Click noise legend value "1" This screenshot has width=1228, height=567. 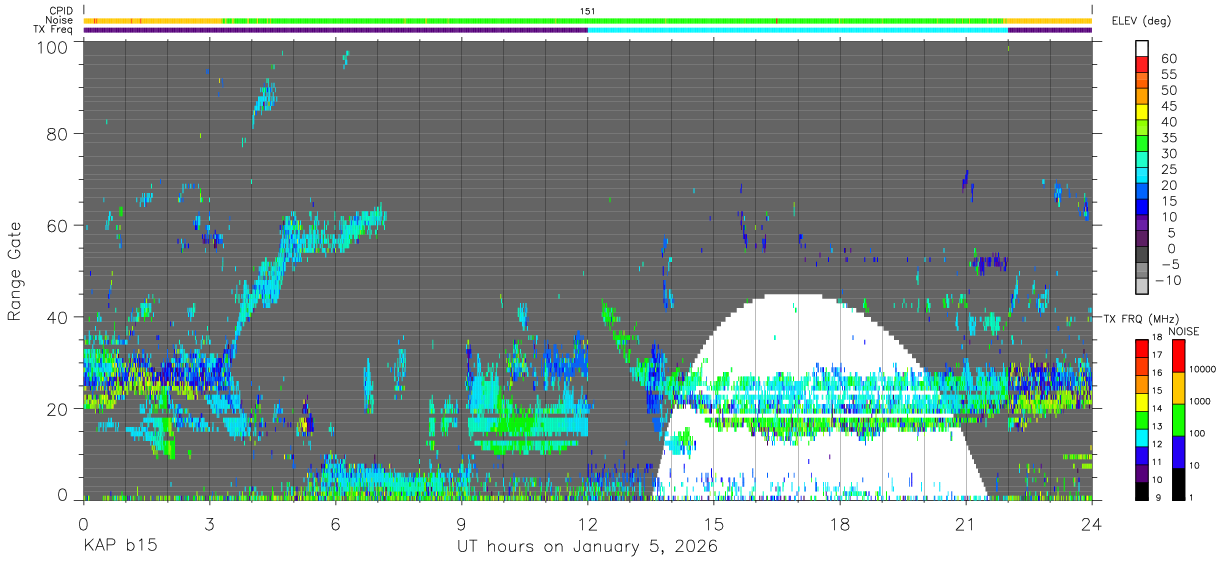(x=1193, y=497)
